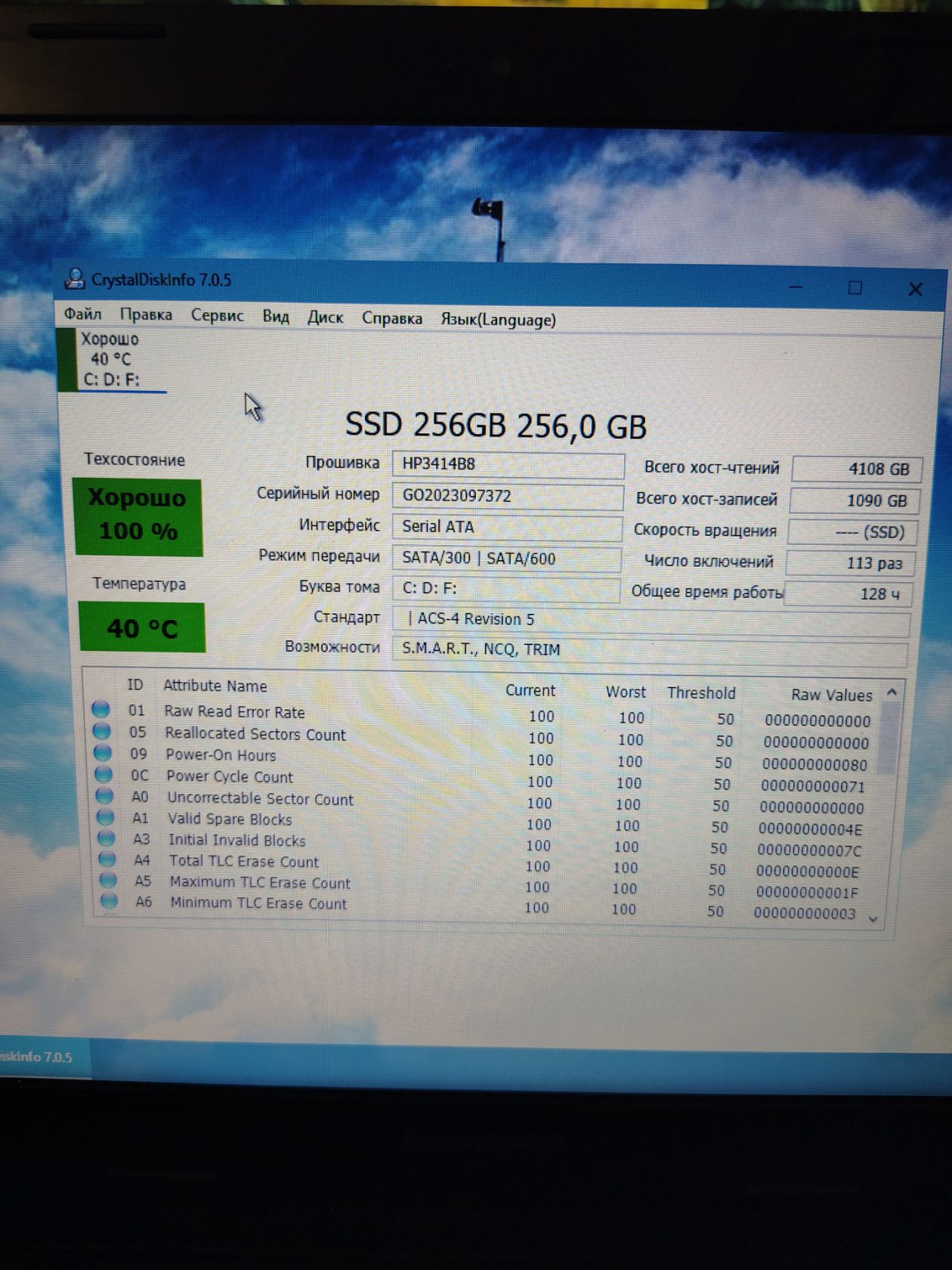This screenshot has width=952, height=1270.
Task: Click the status icon for Reallocated Sectors Count
Action: (101, 731)
